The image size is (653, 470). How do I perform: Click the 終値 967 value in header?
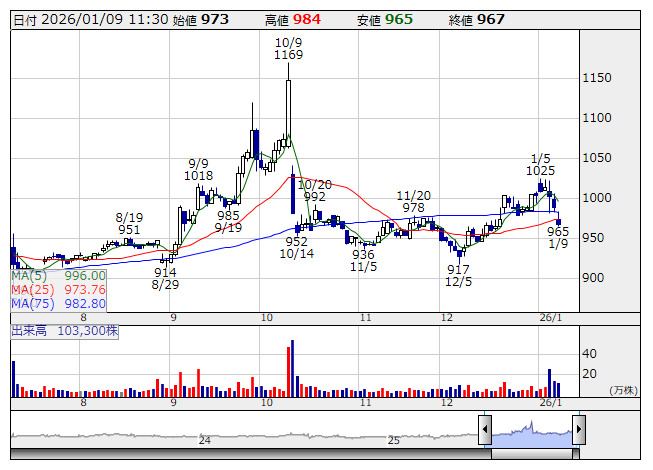tap(476, 20)
